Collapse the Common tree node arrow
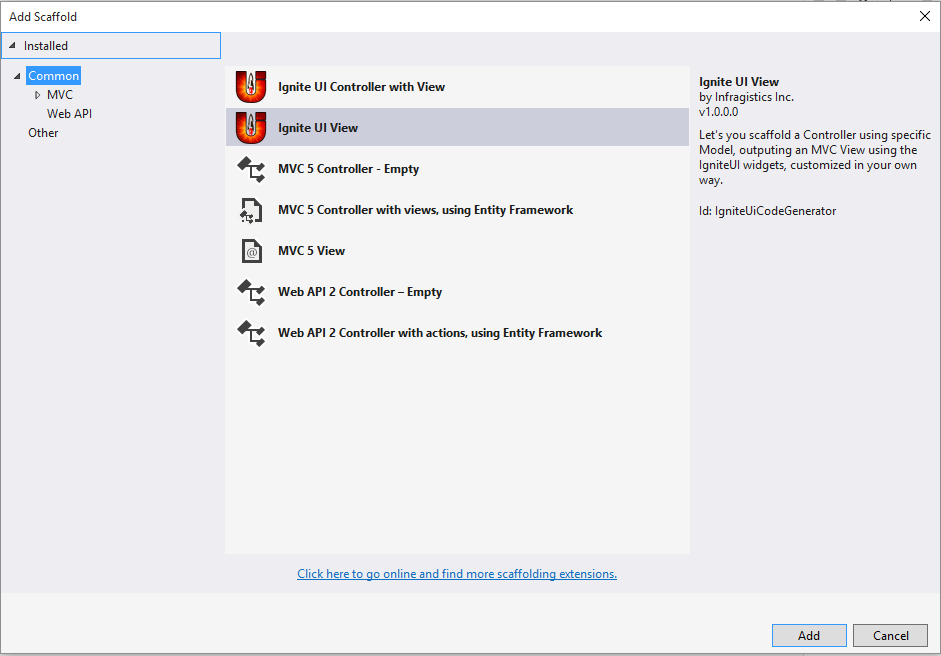The width and height of the screenshot is (941, 656). (18, 77)
